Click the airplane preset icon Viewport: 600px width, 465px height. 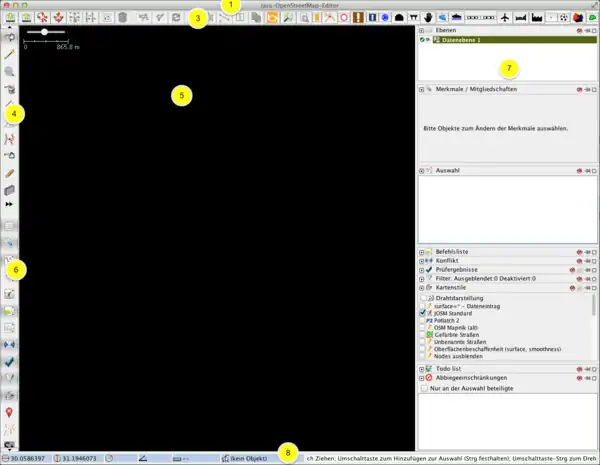coord(505,18)
